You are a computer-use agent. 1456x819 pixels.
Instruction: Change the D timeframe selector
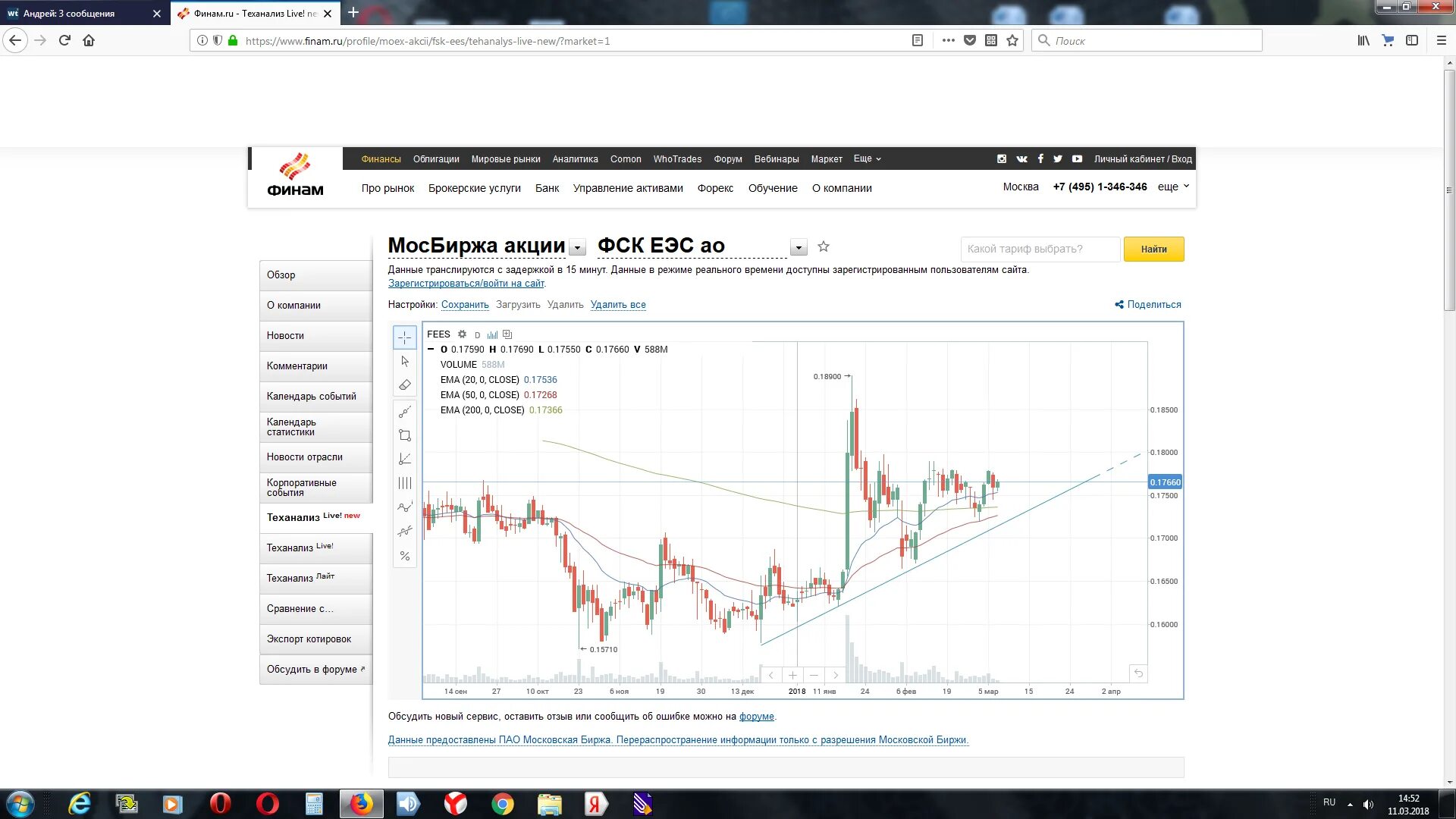pyautogui.click(x=477, y=335)
